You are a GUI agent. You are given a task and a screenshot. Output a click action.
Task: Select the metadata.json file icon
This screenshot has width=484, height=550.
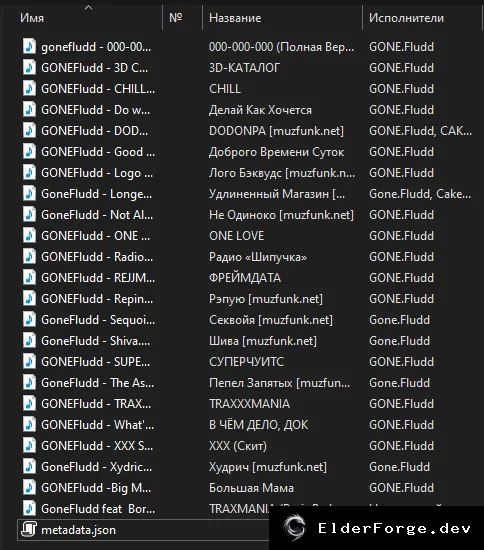[x=29, y=529]
